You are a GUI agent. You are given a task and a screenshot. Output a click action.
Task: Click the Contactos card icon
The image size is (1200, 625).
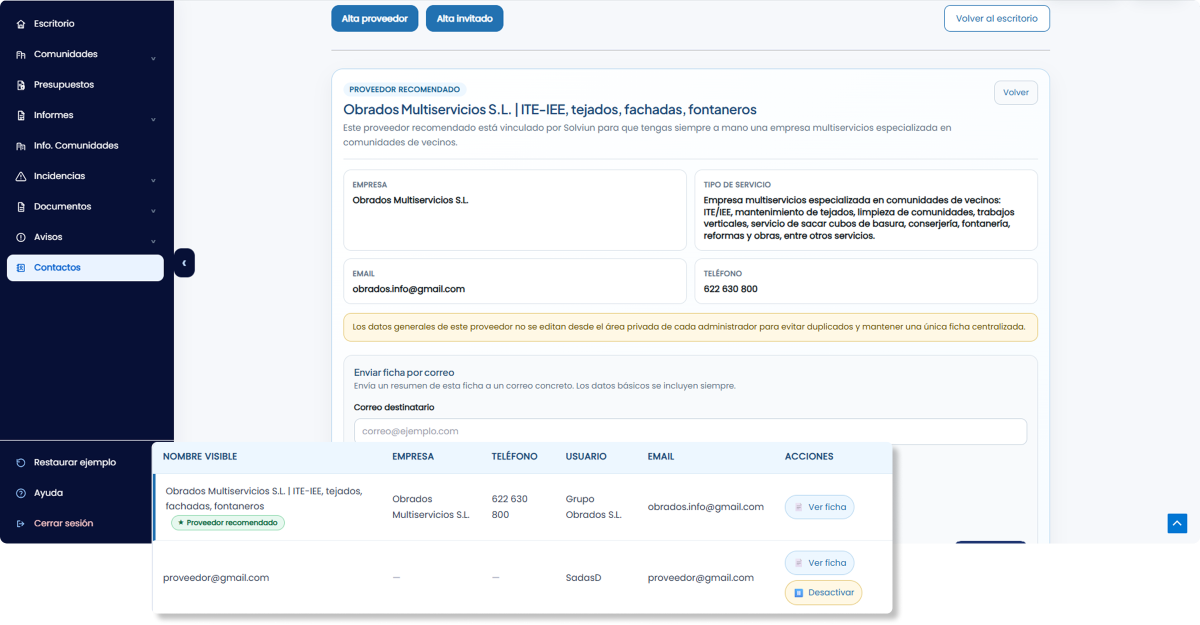point(21,268)
